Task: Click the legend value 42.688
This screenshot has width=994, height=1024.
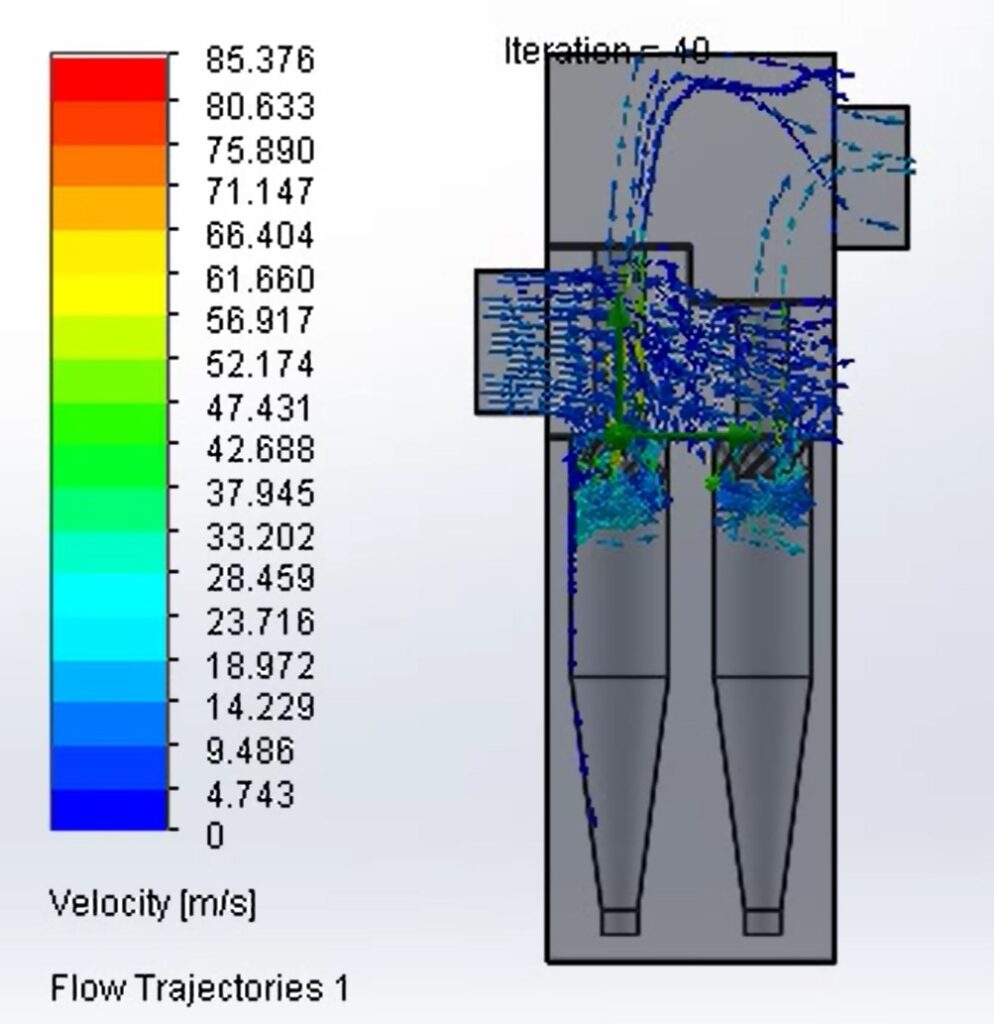Action: (x=259, y=450)
